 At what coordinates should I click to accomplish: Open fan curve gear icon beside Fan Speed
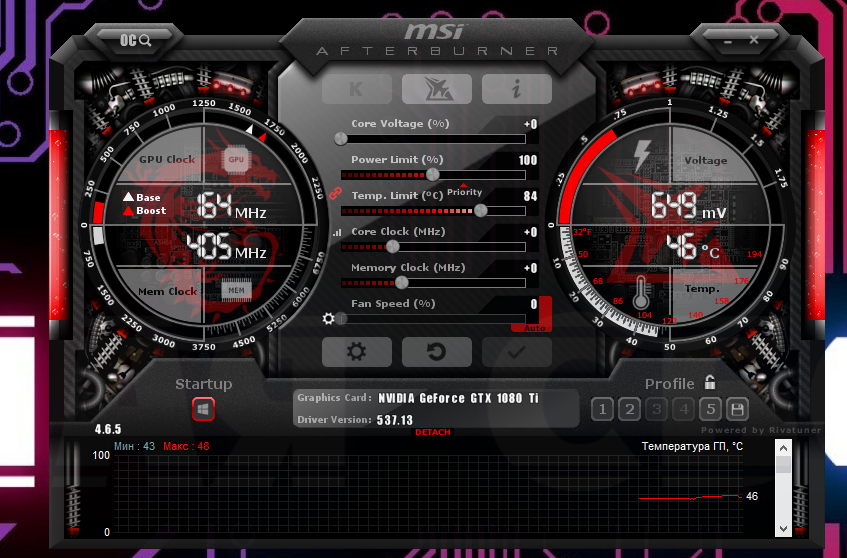[x=328, y=319]
